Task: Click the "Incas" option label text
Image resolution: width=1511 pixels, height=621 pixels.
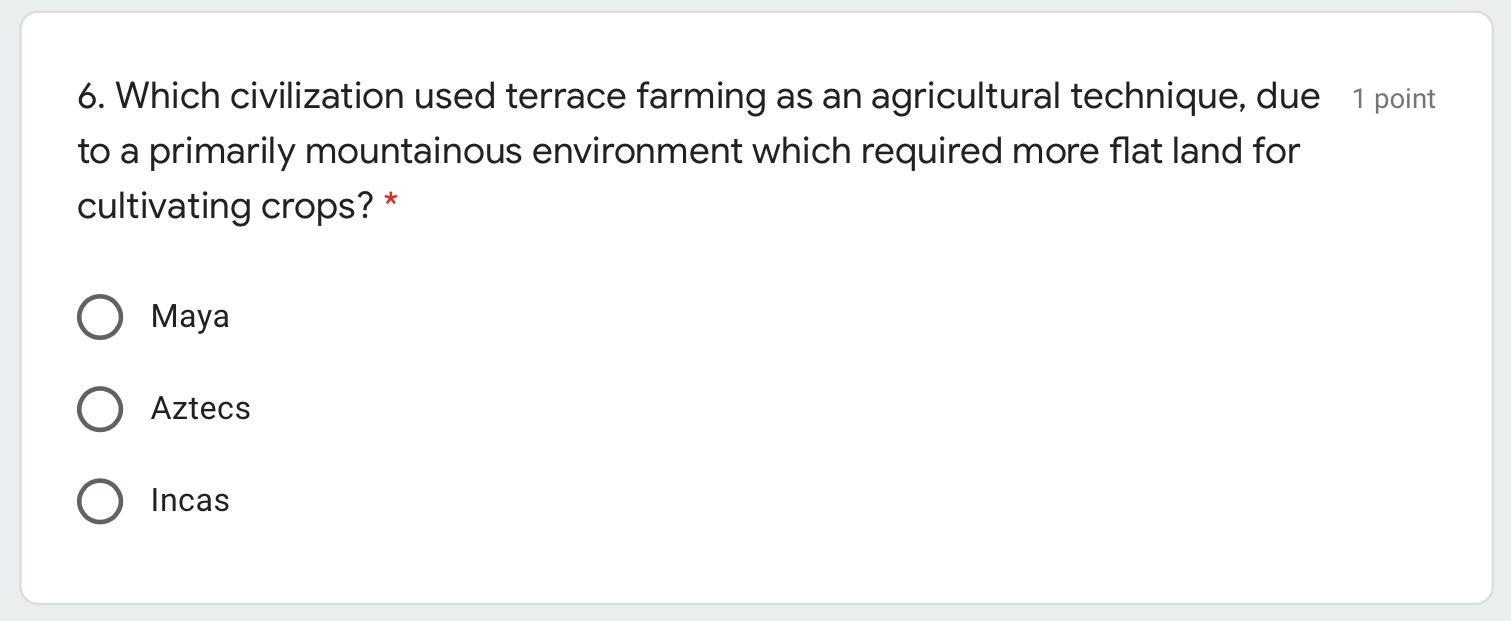Action: coord(190,501)
